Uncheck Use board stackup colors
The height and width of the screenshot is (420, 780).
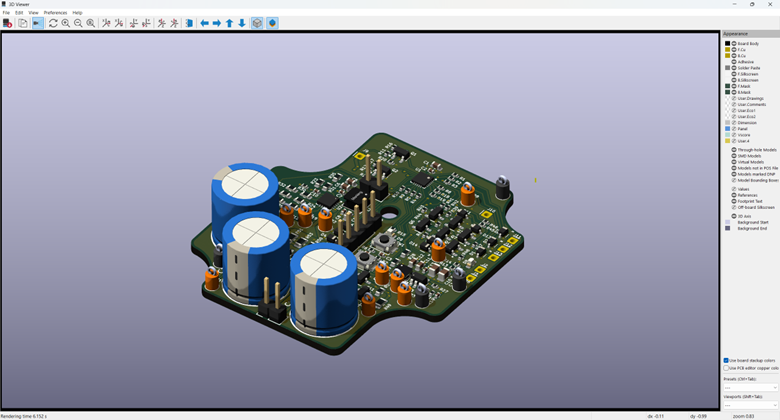[x=726, y=360]
